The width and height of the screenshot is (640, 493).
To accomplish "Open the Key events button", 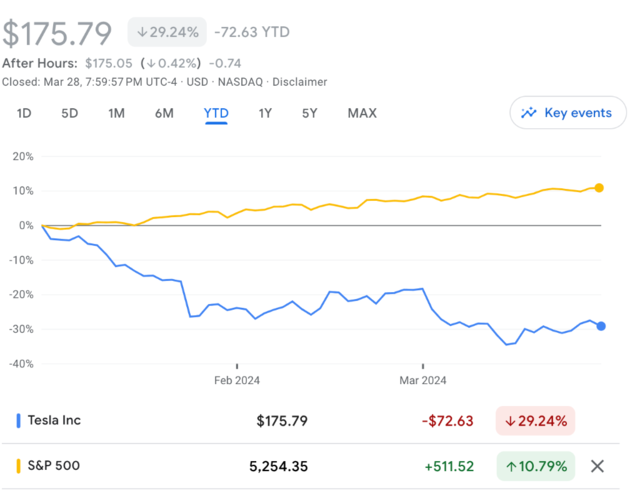I will 566,113.
